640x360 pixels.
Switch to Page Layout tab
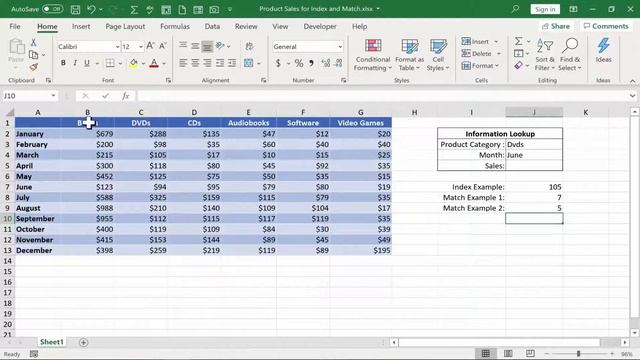click(x=125, y=26)
